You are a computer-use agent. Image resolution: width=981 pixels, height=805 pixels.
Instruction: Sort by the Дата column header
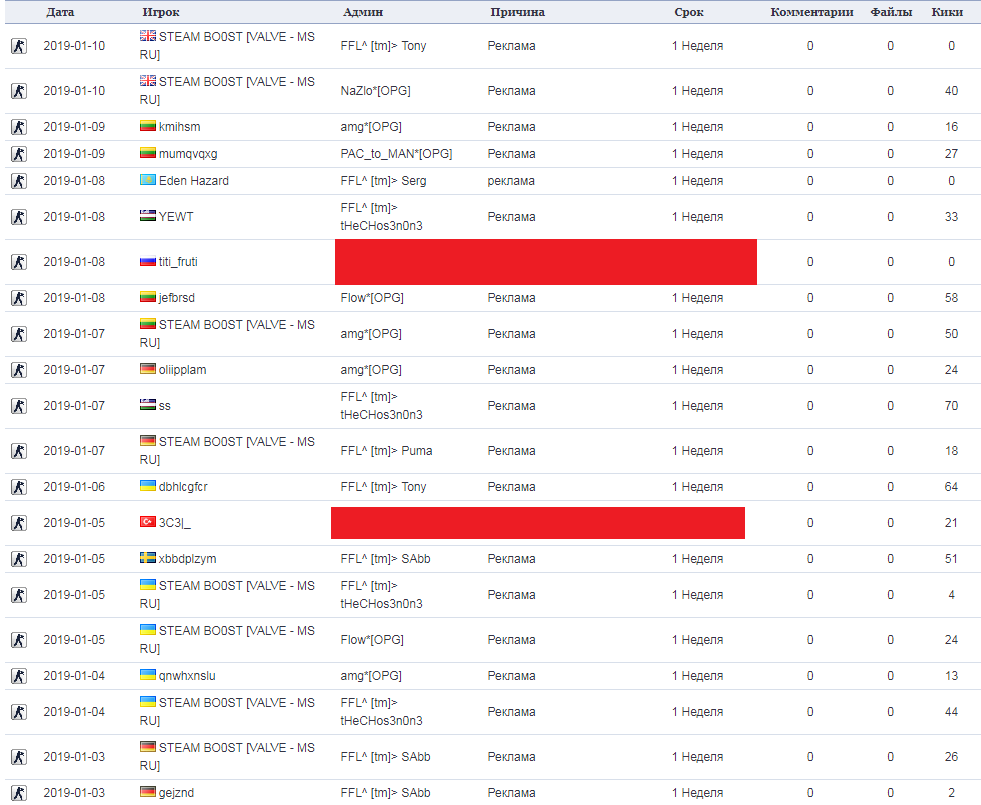[x=60, y=12]
